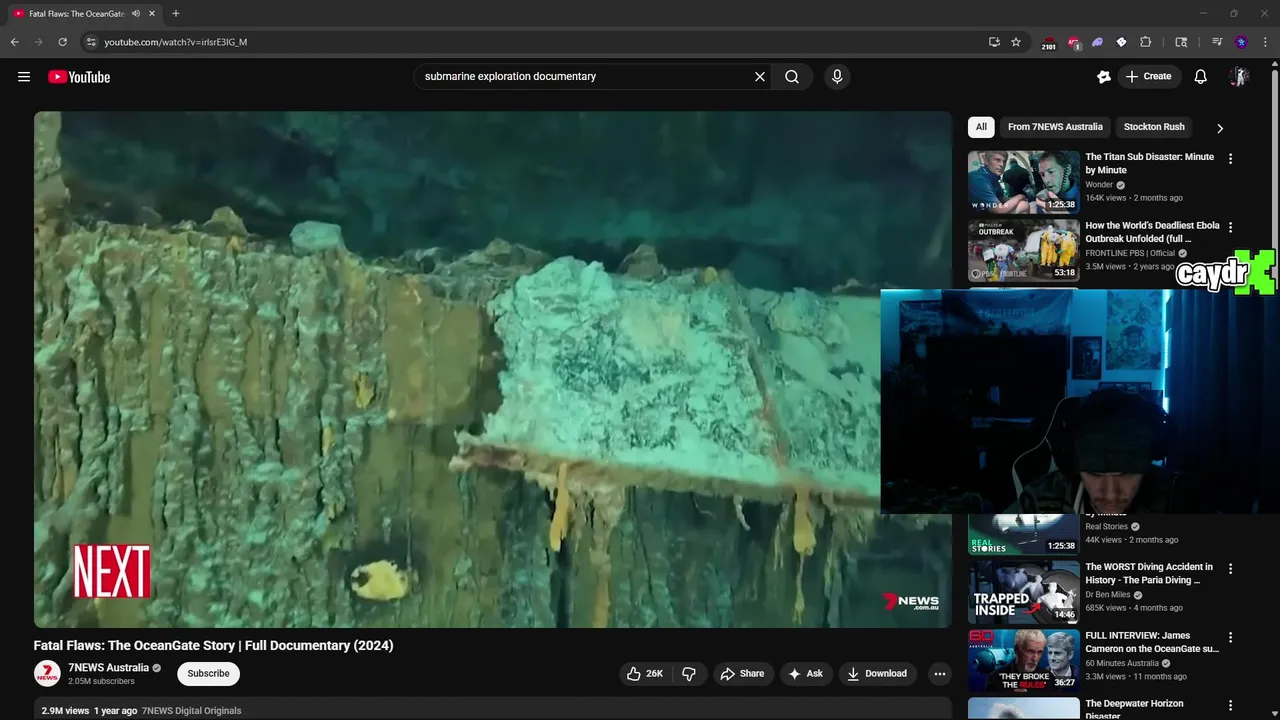Open the 60 Minutes Australia channel link
Image resolution: width=1280 pixels, height=720 pixels.
[x=1122, y=662]
